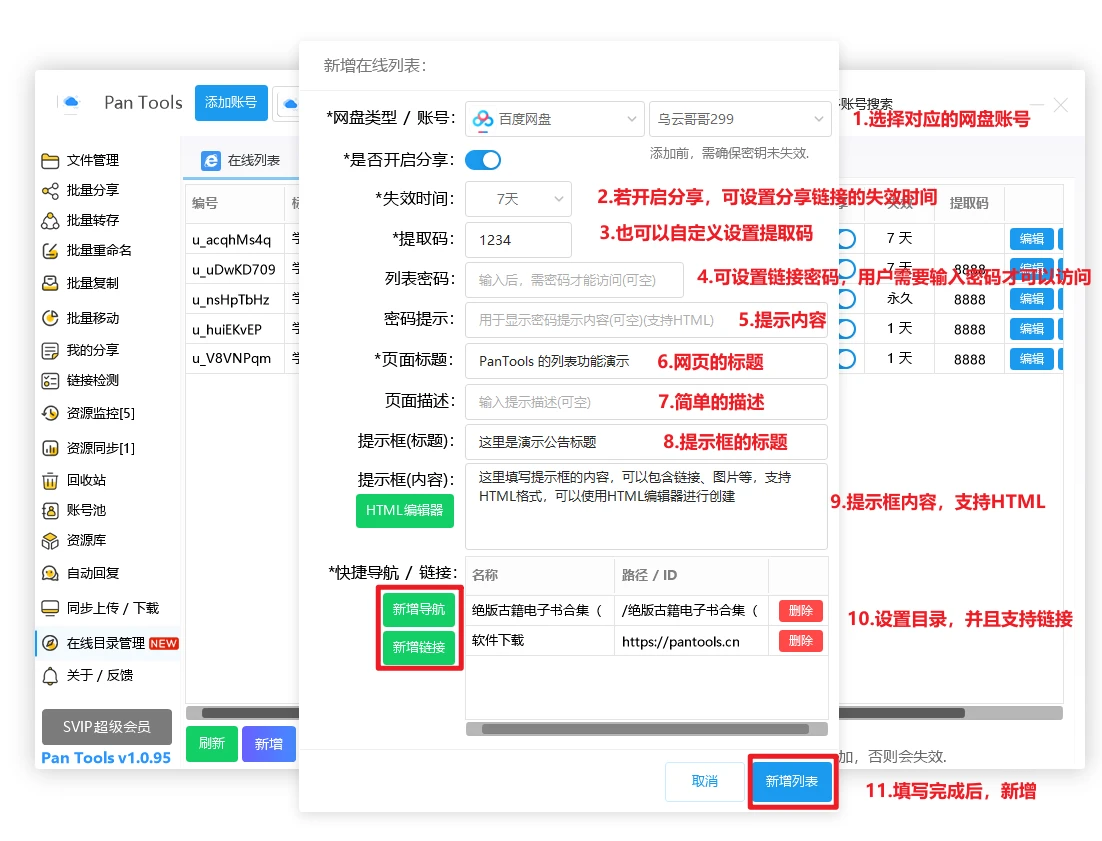Click the File Management folder icon
The width and height of the screenshot is (1102, 841).
click(50, 161)
